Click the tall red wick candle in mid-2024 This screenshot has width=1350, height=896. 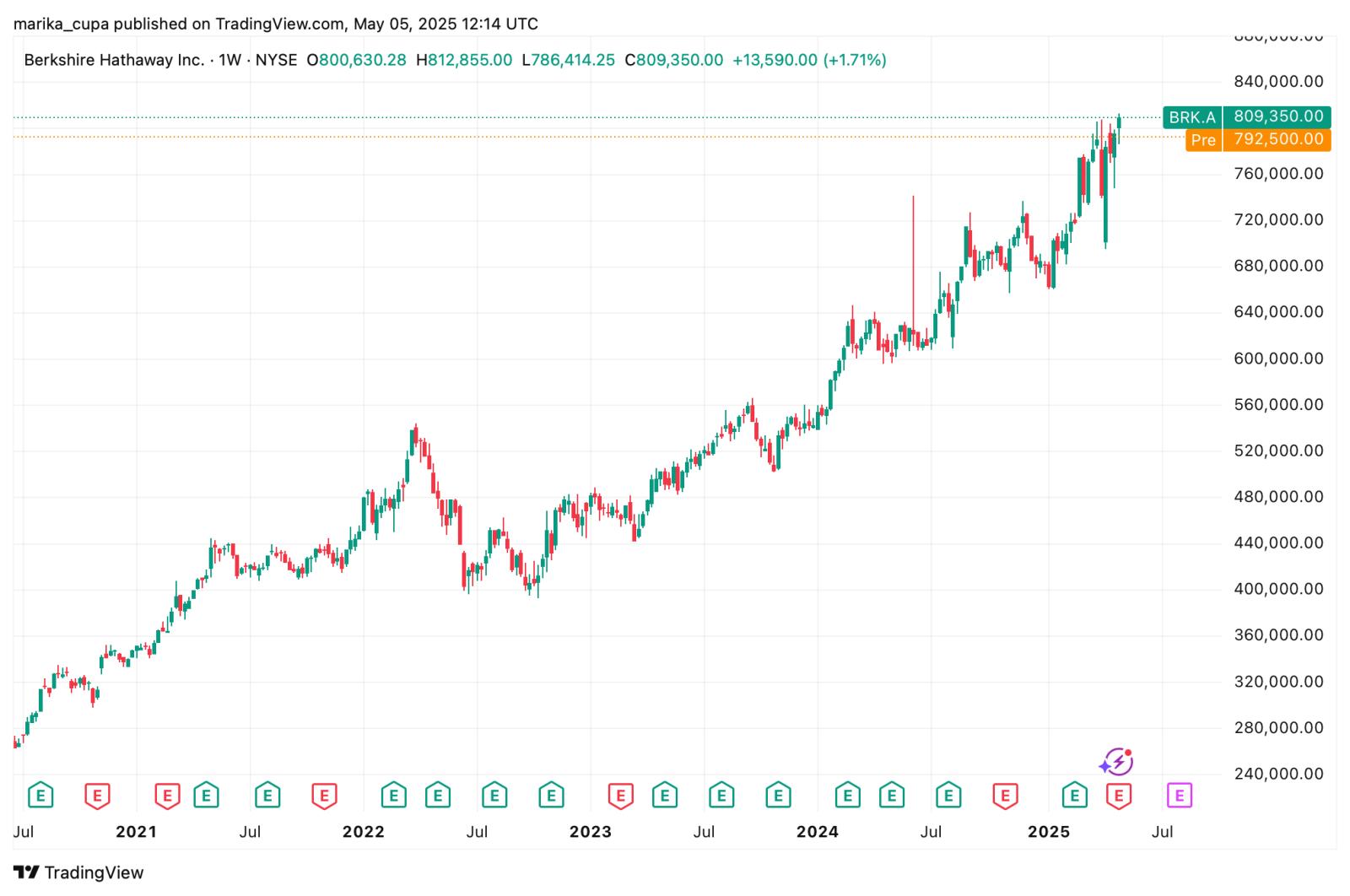click(x=913, y=253)
